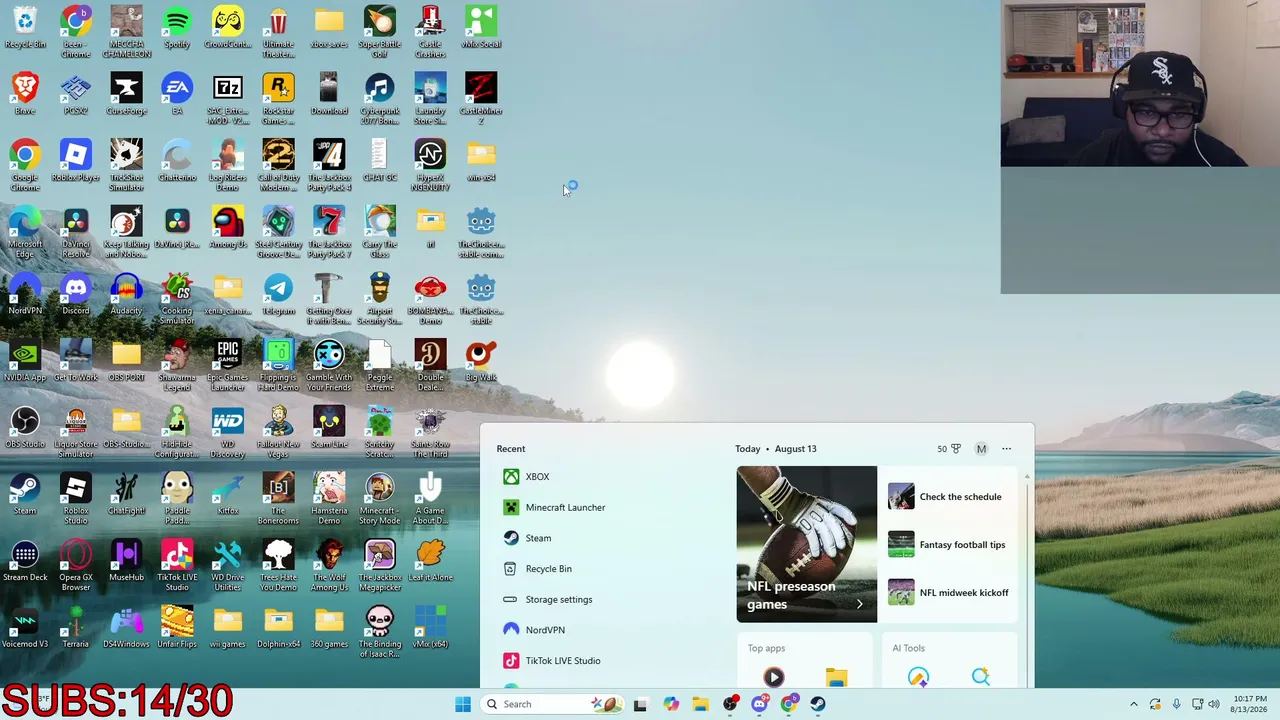Open the M account avatar
The width and height of the screenshot is (1280, 720).
[x=981, y=449]
